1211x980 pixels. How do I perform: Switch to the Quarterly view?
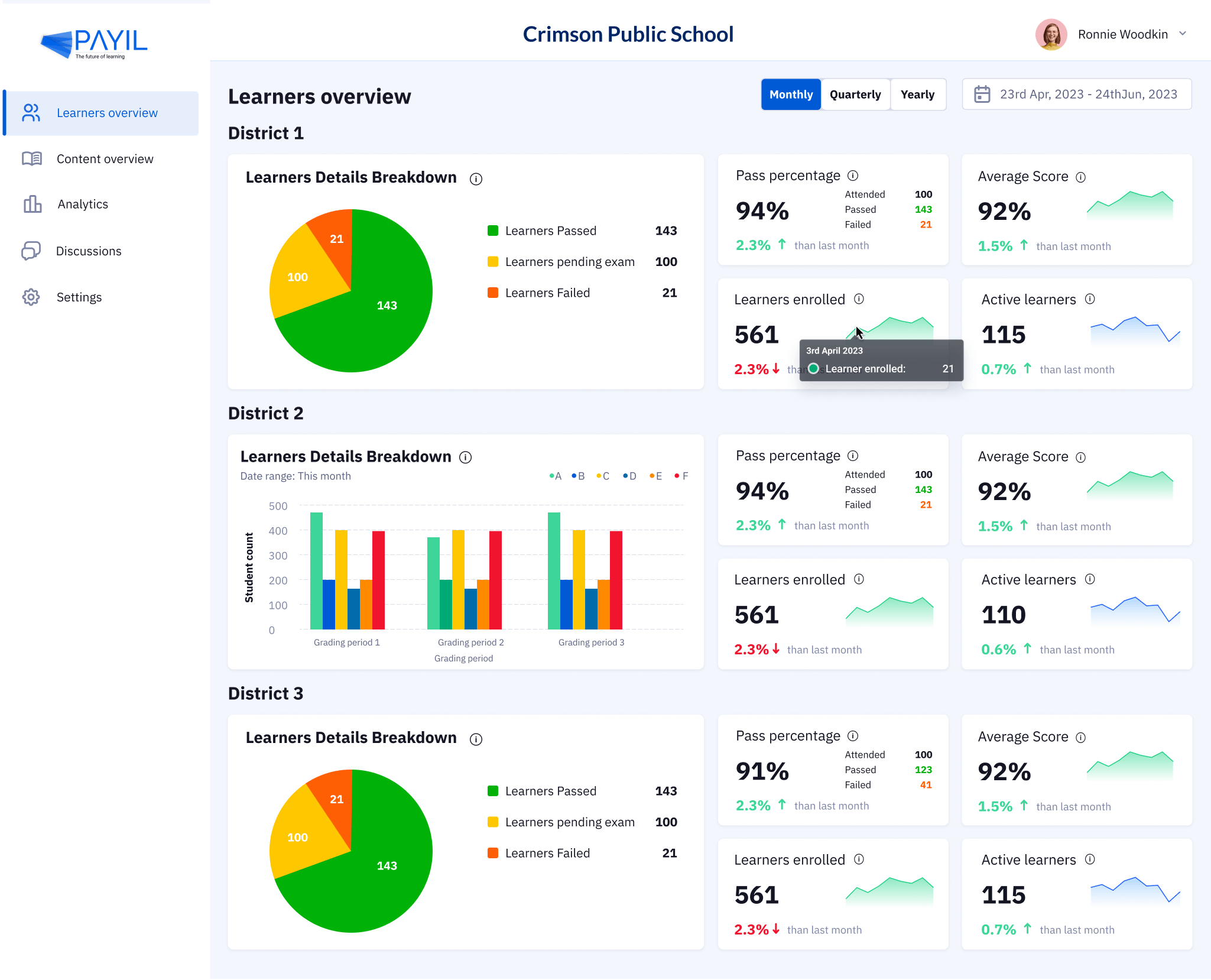click(855, 95)
